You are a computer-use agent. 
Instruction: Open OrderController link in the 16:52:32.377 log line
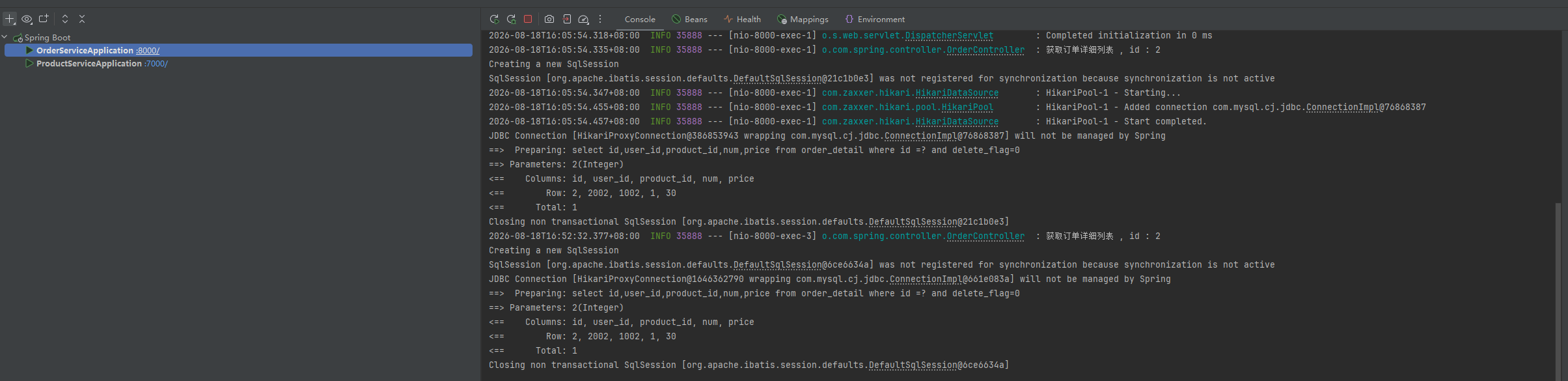coord(985,236)
